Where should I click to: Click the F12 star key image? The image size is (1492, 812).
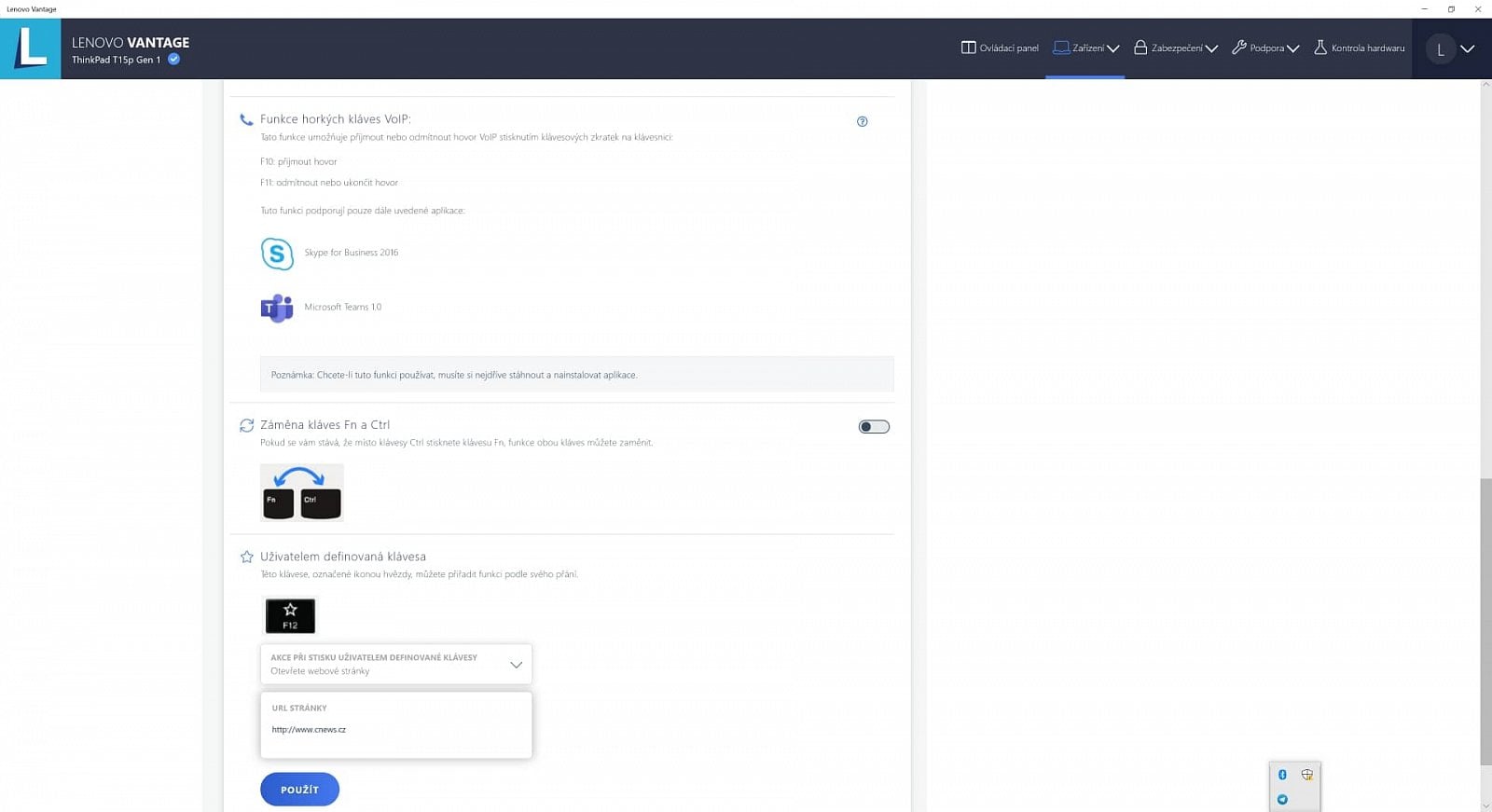pos(290,616)
